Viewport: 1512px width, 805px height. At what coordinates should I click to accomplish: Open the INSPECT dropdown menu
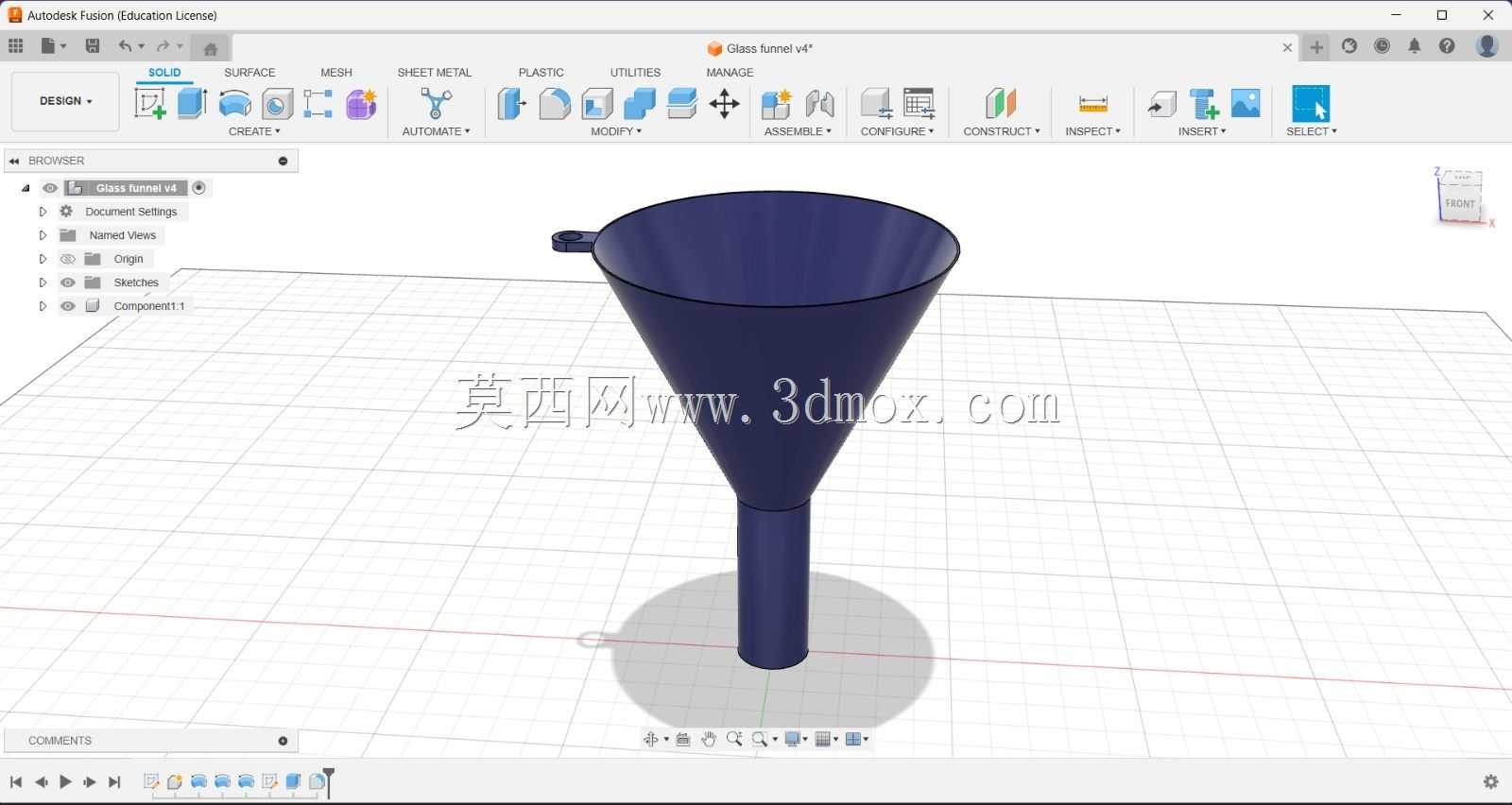1092,131
